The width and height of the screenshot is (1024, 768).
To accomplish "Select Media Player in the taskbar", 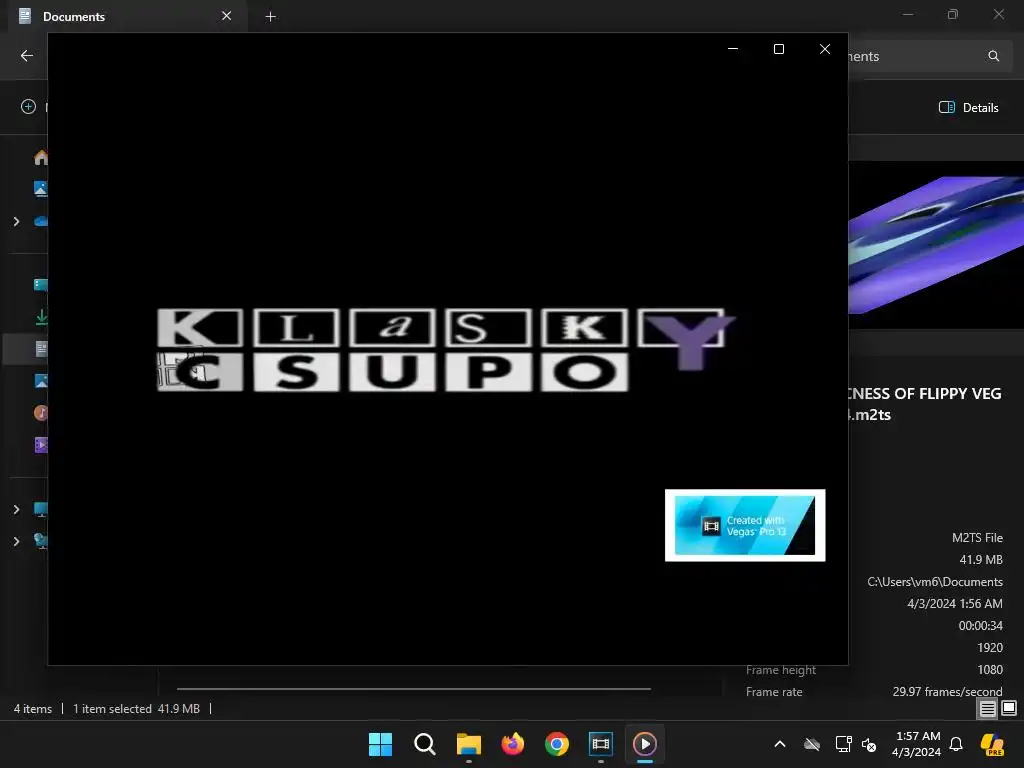I will coord(645,744).
